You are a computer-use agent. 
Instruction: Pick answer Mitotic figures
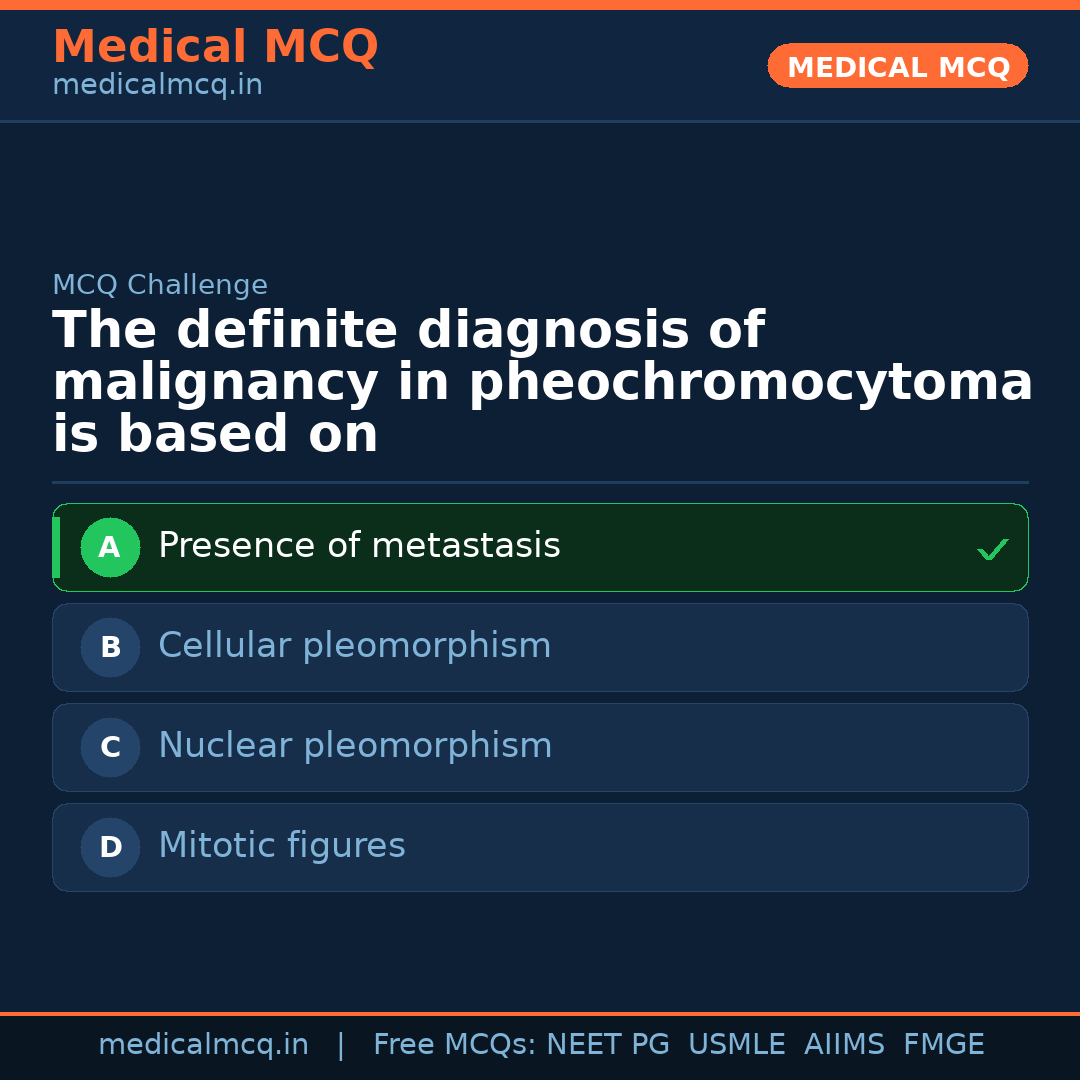[281, 846]
